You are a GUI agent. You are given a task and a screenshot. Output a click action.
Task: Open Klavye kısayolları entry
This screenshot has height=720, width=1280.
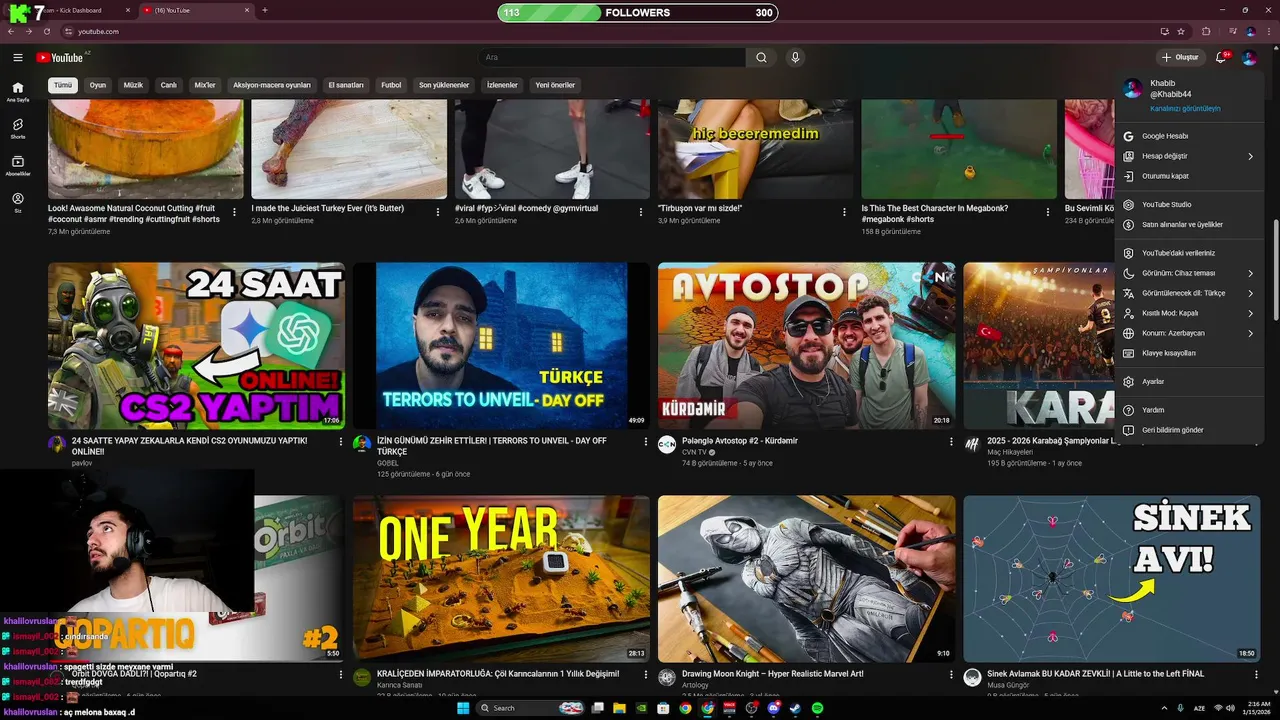1189,353
